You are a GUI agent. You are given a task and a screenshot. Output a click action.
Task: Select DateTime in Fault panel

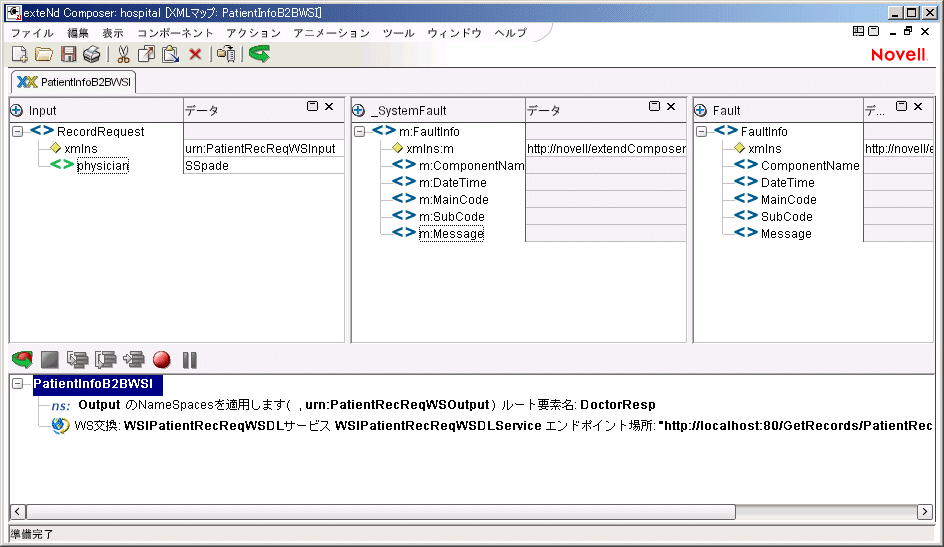point(787,182)
